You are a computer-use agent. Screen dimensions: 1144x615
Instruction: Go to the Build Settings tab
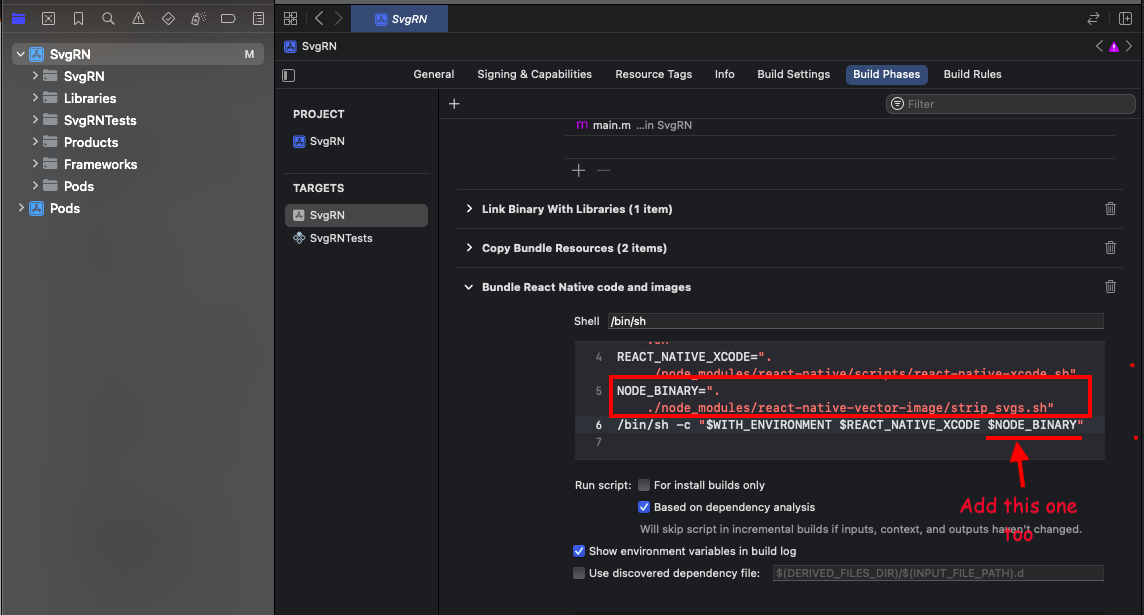793,74
